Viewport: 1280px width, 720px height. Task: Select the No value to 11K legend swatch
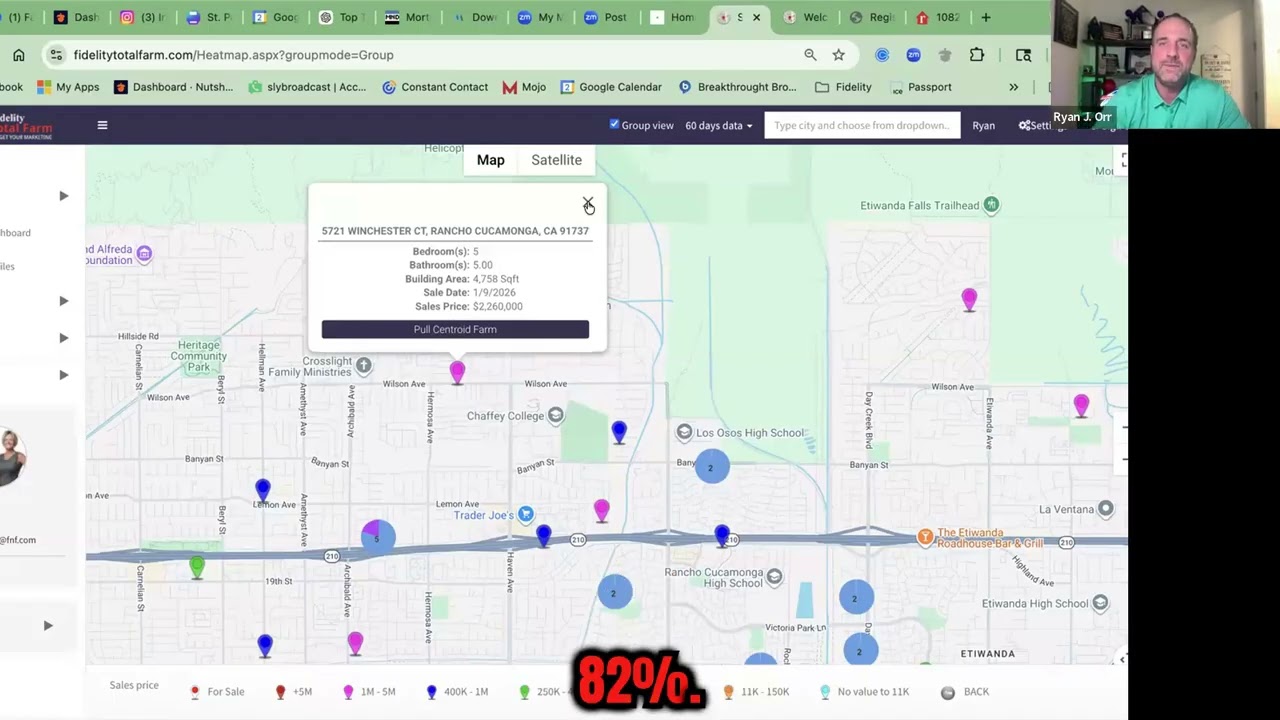825,692
